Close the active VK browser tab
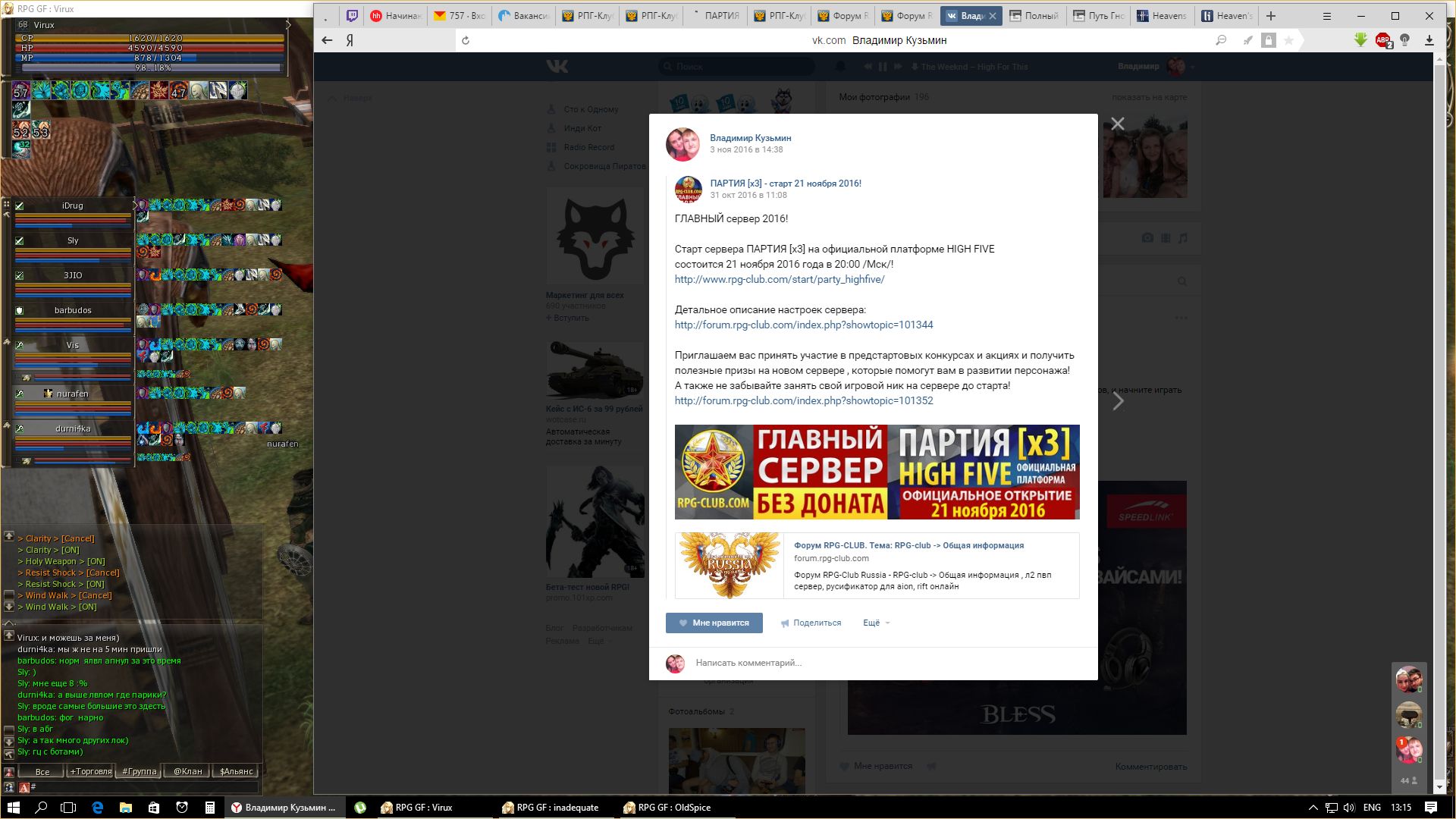Image resolution: width=1456 pixels, height=819 pixels. tap(993, 16)
